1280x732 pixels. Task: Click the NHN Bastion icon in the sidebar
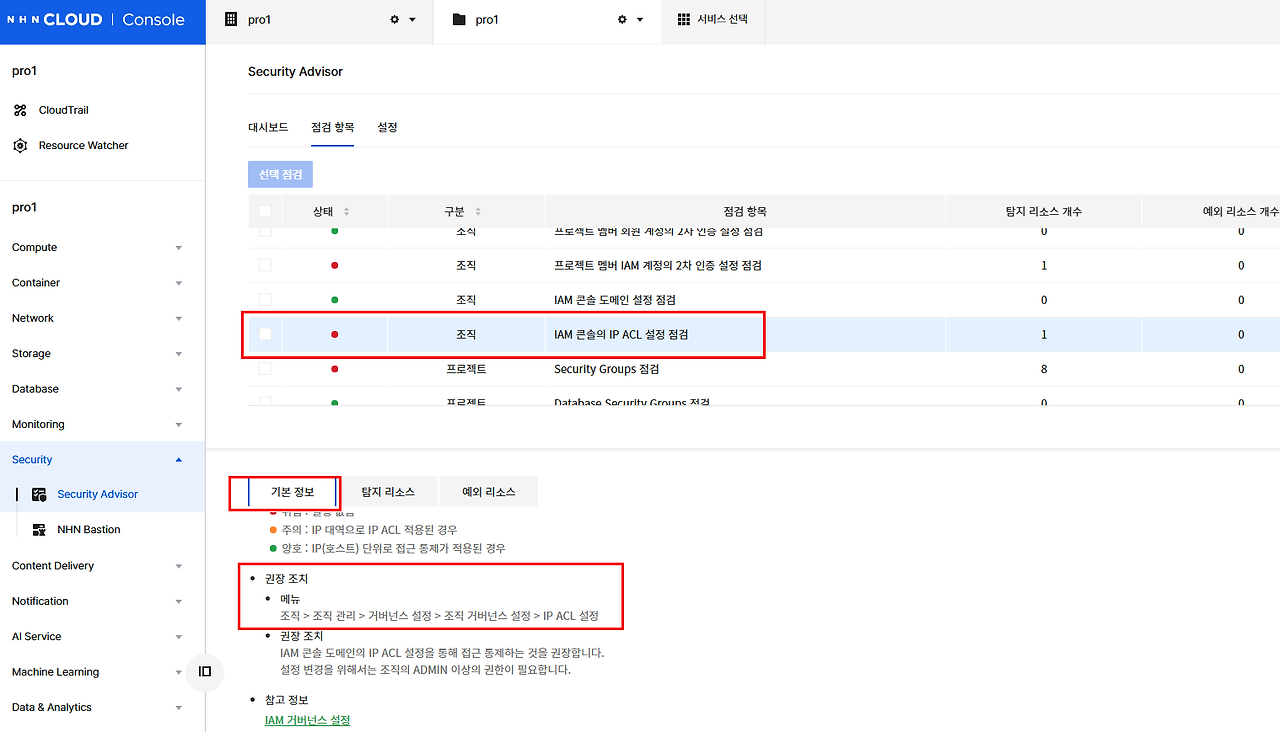click(x=40, y=530)
